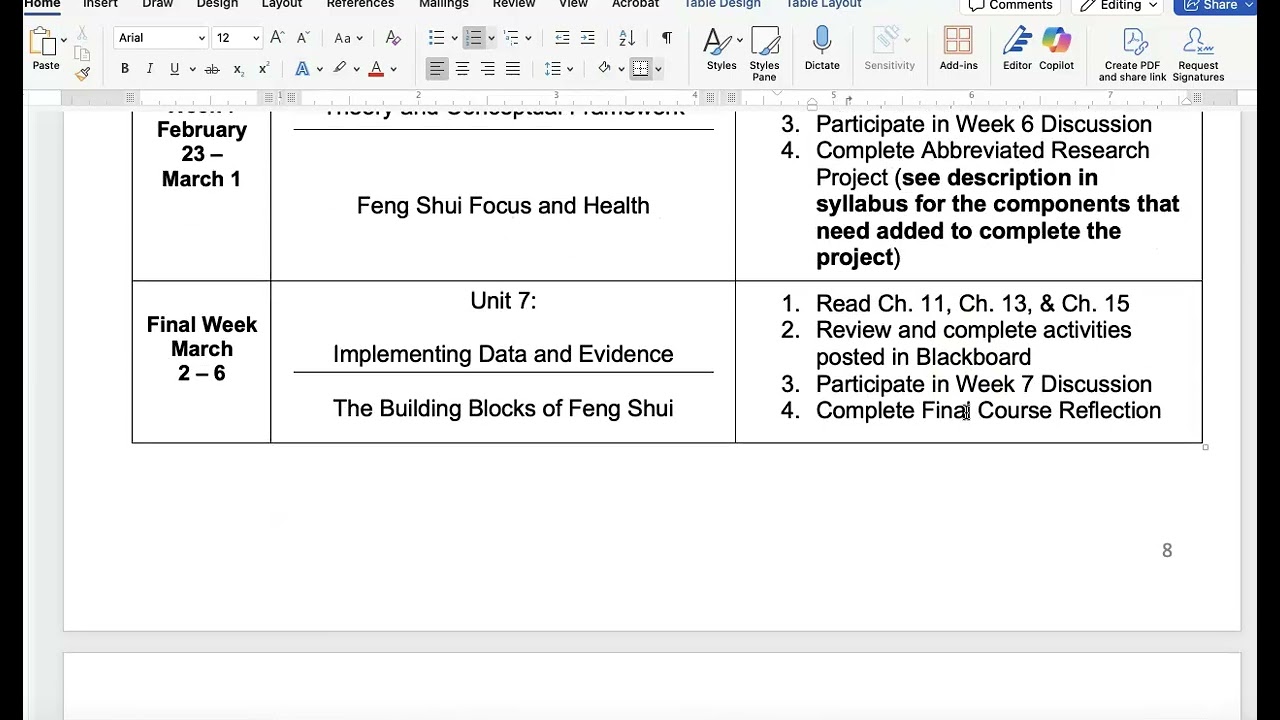Click the "Final Week" table cell
The width and height of the screenshot is (1280, 720).
(201, 362)
